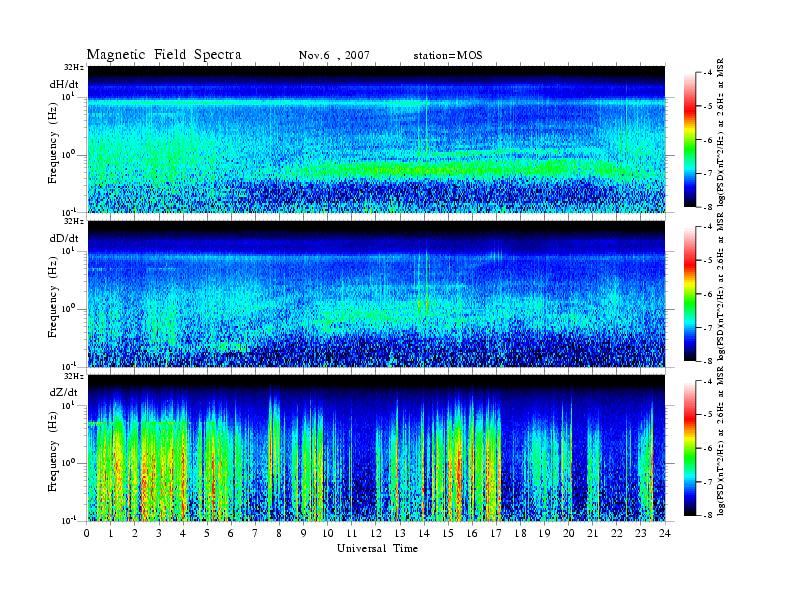Image resolution: width=792 pixels, height=612 pixels.
Task: Click the -4 value on dH/dt color scale
Action: point(709,73)
